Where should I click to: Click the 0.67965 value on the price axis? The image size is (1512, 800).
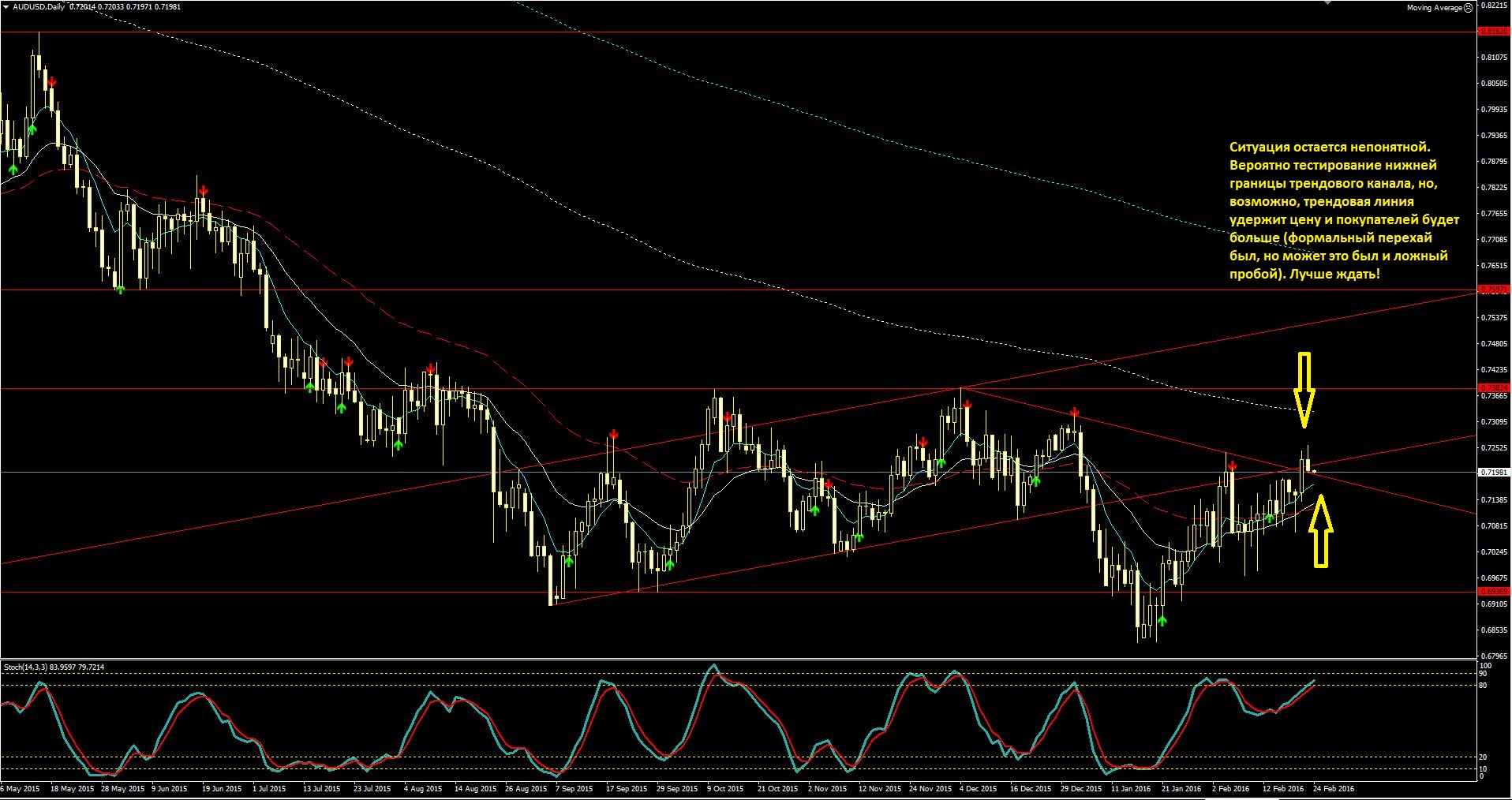coord(1493,656)
